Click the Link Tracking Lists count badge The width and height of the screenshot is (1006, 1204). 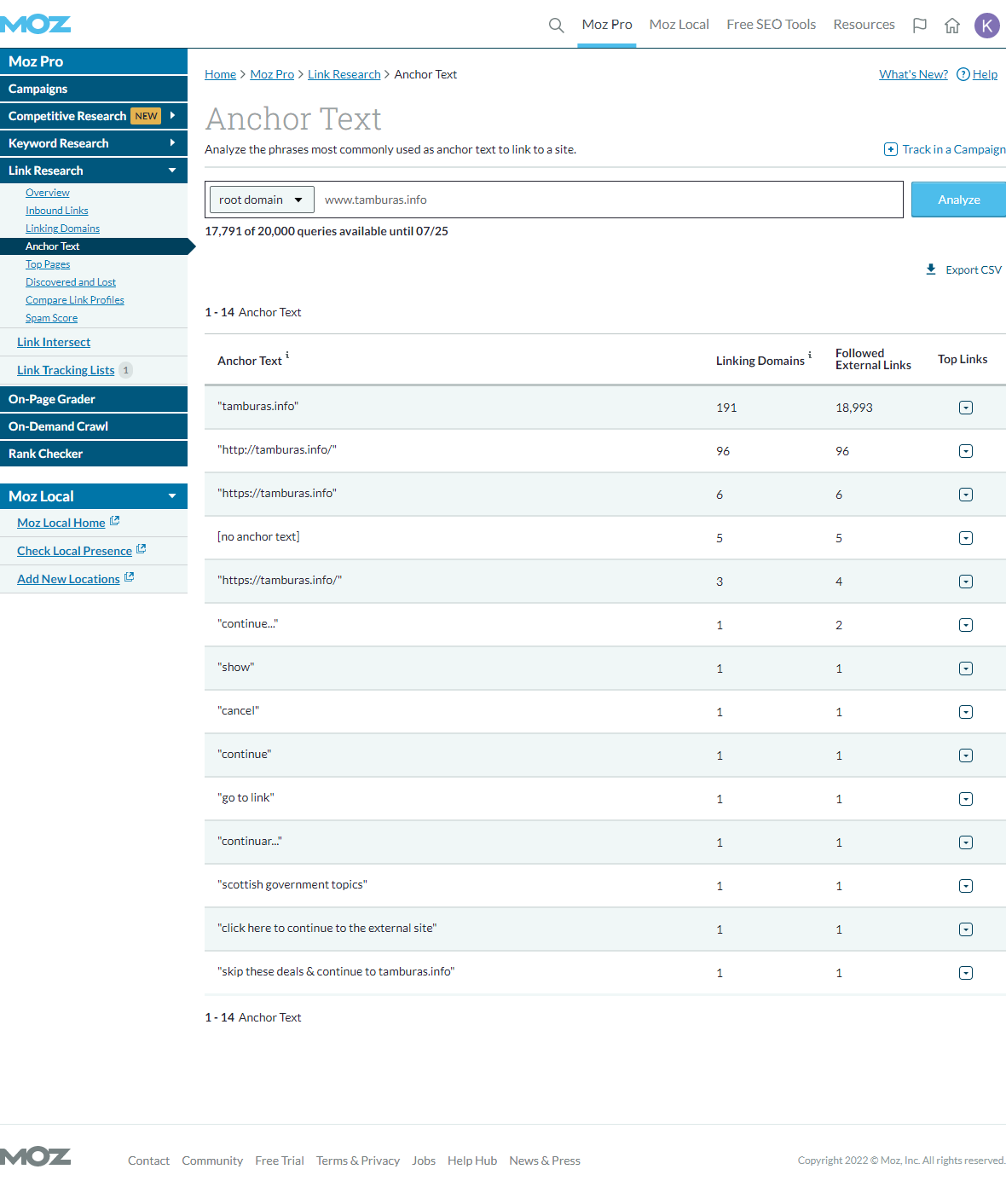point(126,370)
